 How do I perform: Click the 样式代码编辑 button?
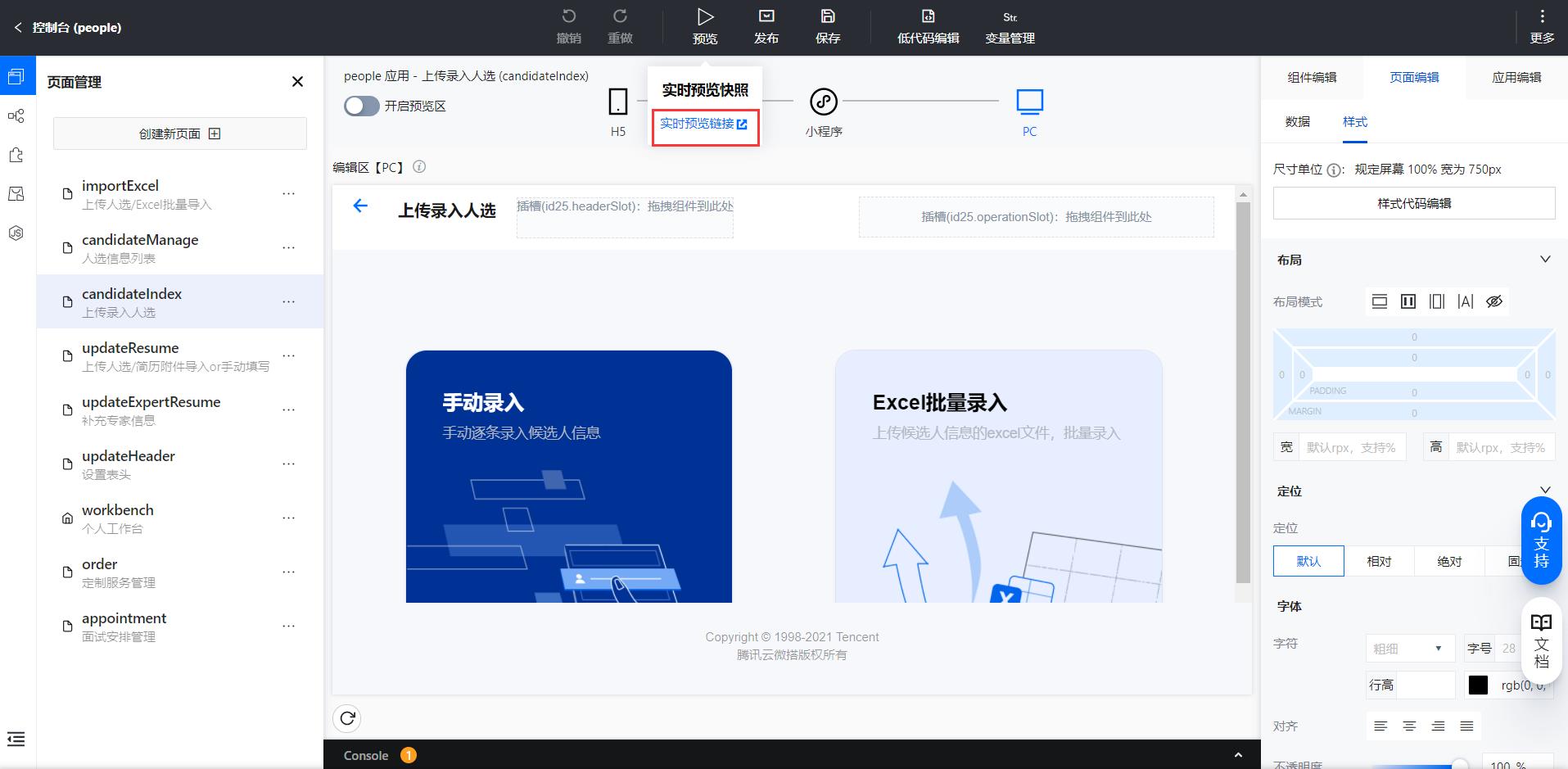[x=1414, y=203]
